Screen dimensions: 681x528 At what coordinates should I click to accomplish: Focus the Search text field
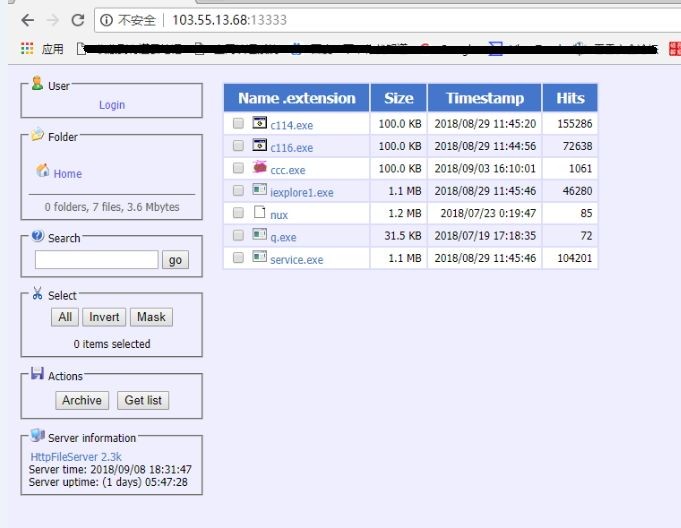[x=96, y=260]
